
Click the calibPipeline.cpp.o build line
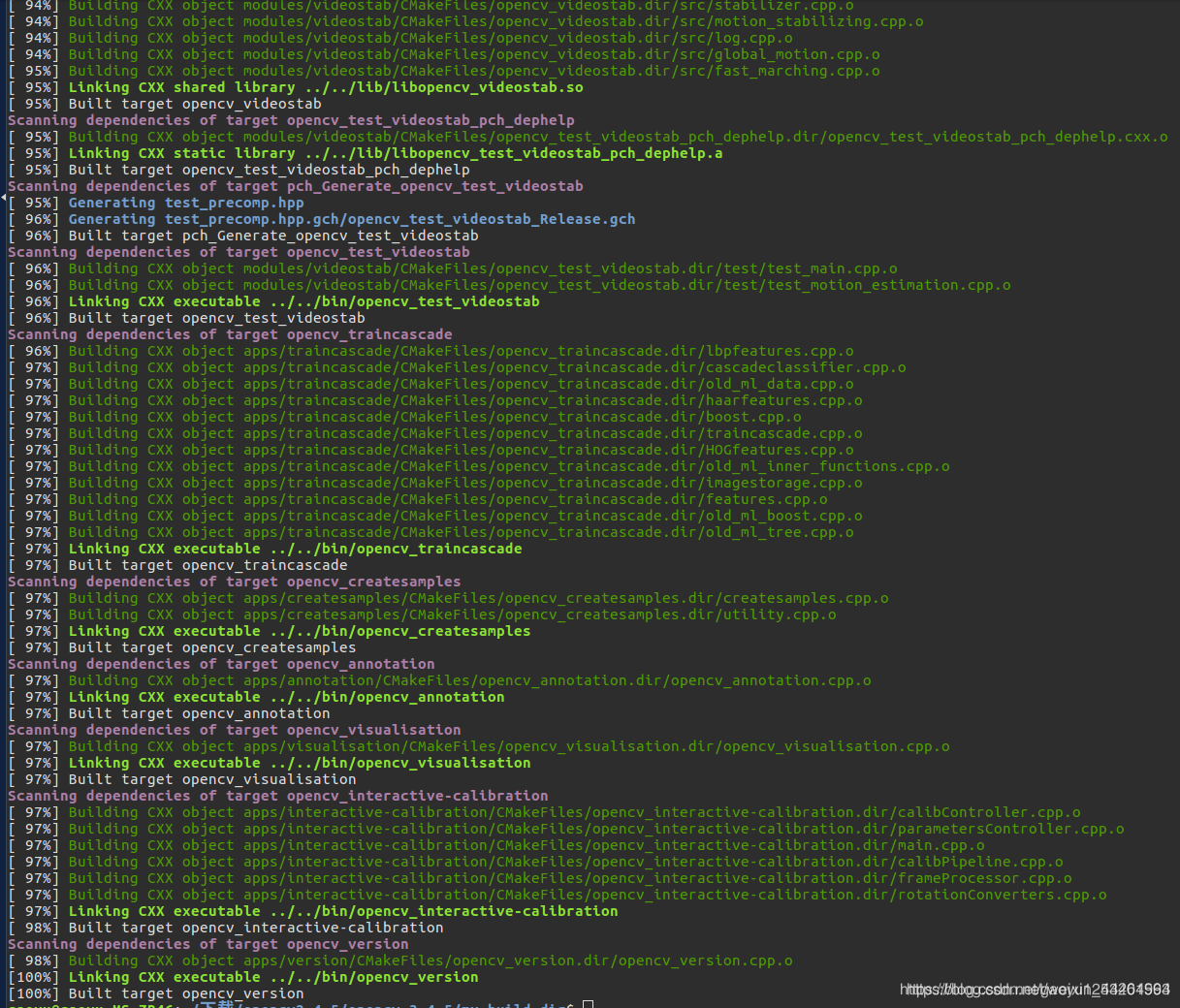point(535,862)
